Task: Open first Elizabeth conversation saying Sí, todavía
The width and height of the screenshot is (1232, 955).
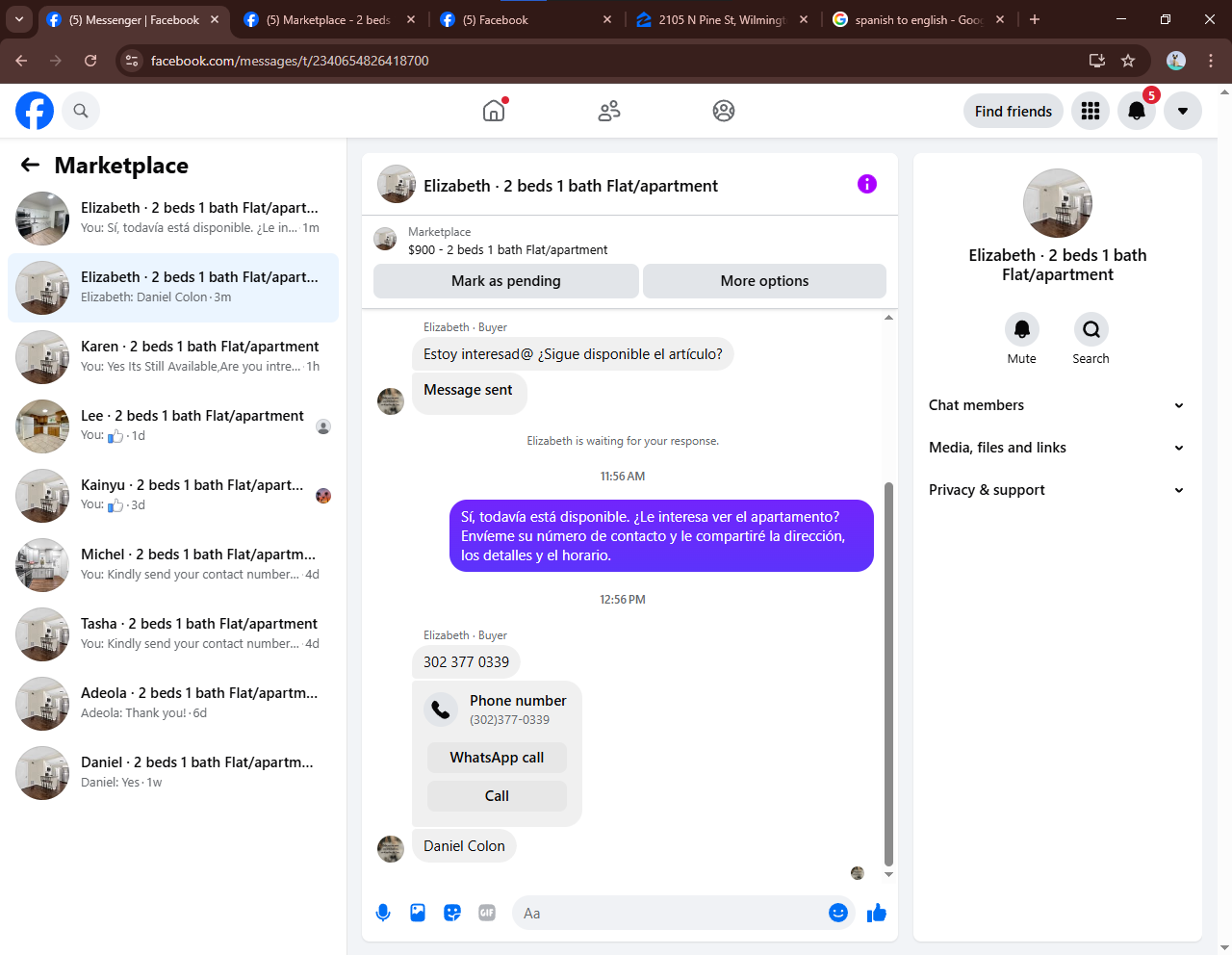Action: click(173, 218)
